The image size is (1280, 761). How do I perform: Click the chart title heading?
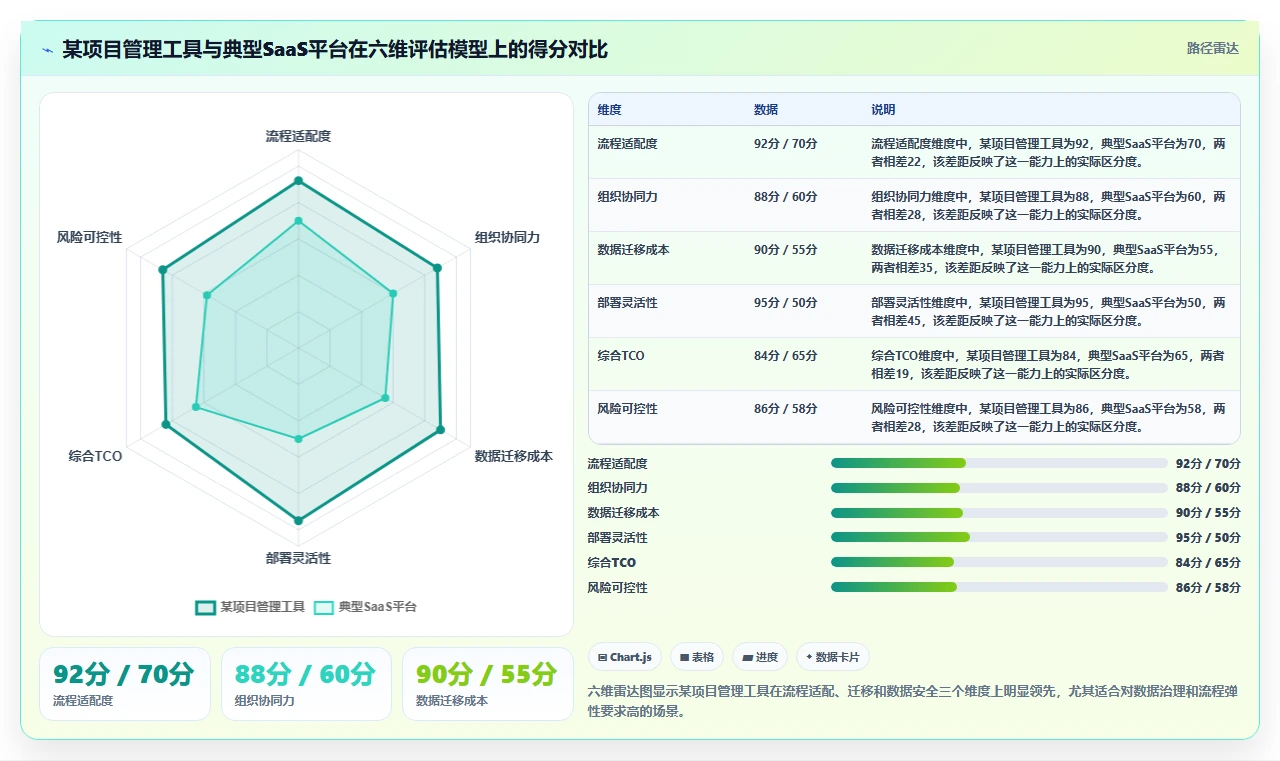point(335,50)
